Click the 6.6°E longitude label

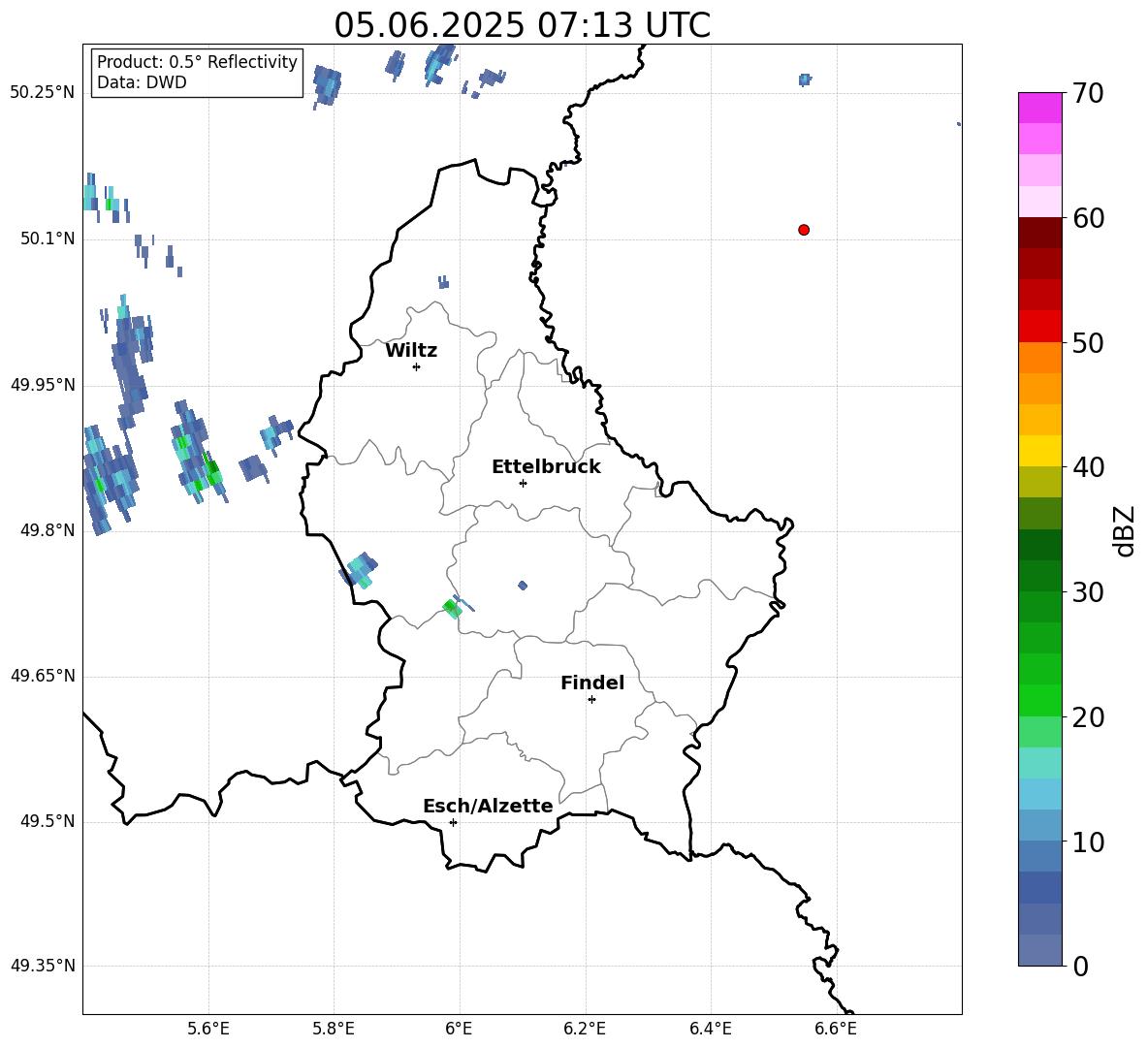click(836, 1029)
